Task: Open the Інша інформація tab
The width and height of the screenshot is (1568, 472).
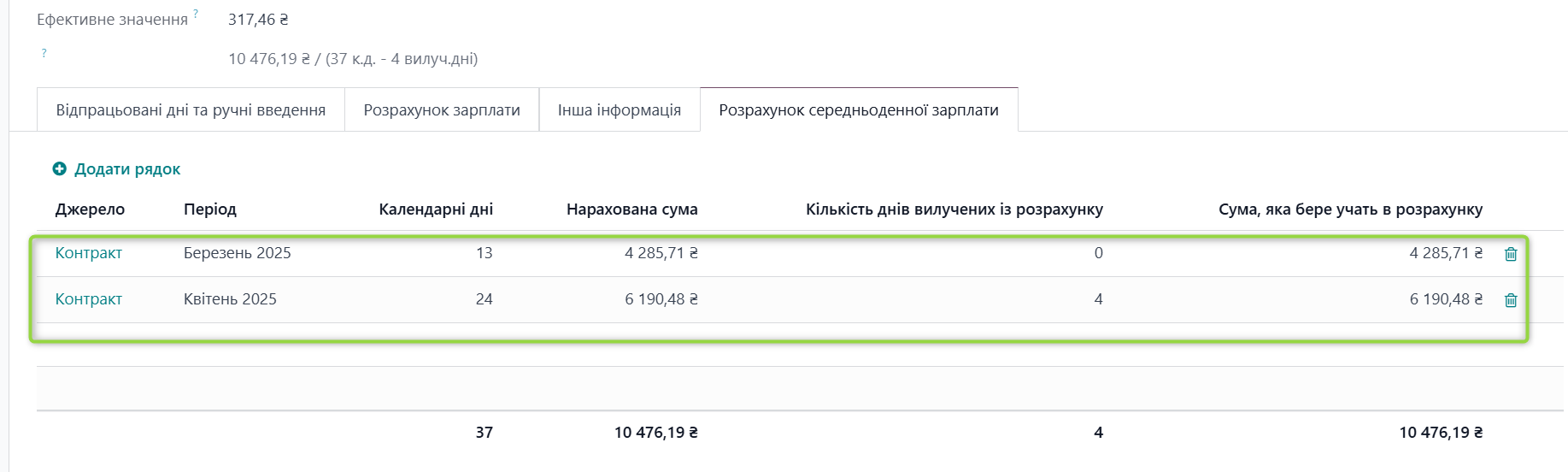Action: pos(620,110)
